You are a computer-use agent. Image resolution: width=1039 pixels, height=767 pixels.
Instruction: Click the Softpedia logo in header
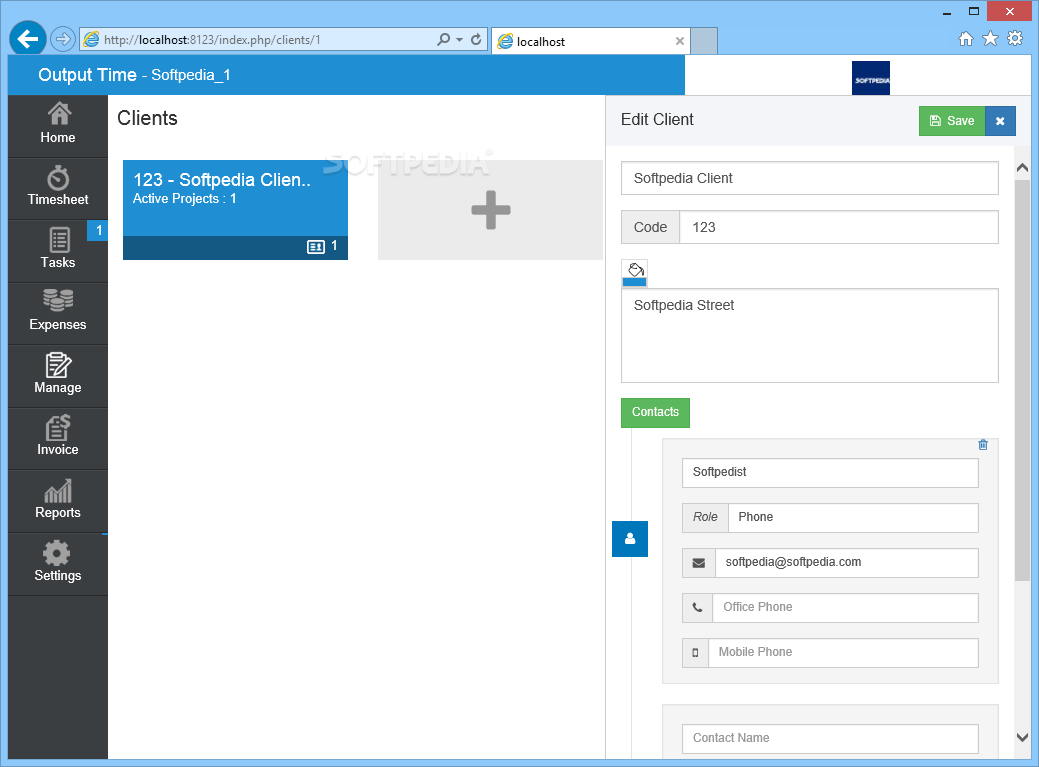pos(871,78)
